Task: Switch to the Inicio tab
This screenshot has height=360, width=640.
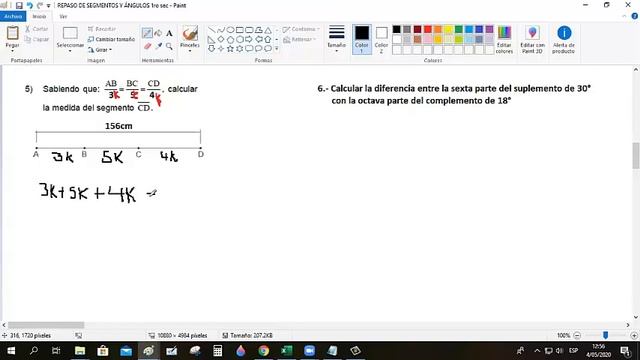Action: coord(39,16)
